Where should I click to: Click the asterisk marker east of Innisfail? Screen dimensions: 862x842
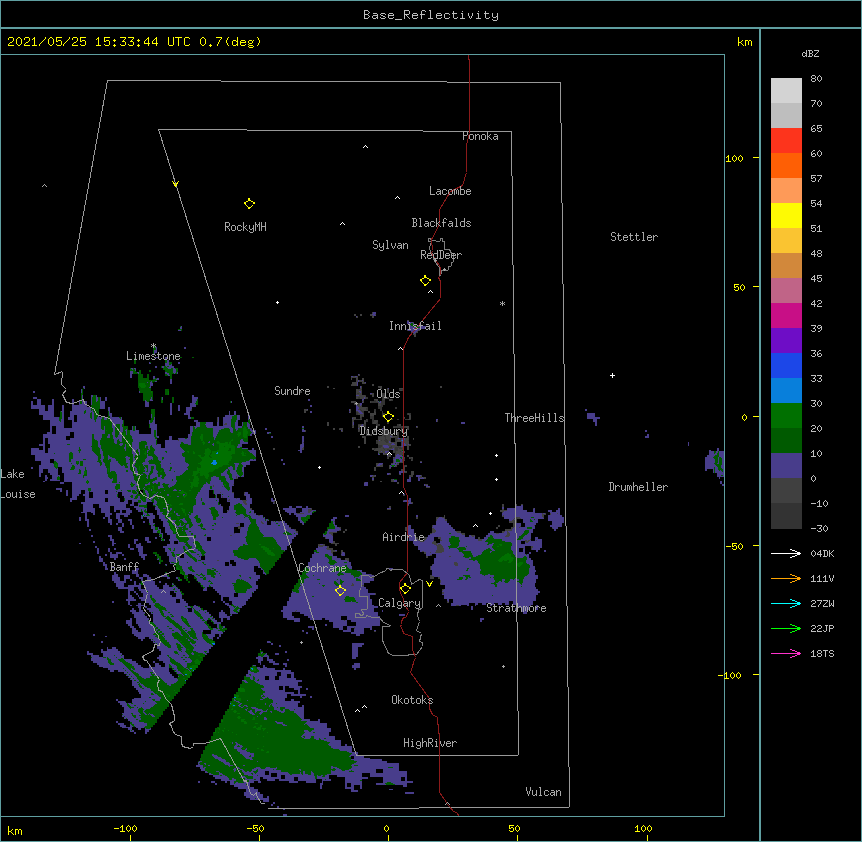[x=502, y=304]
